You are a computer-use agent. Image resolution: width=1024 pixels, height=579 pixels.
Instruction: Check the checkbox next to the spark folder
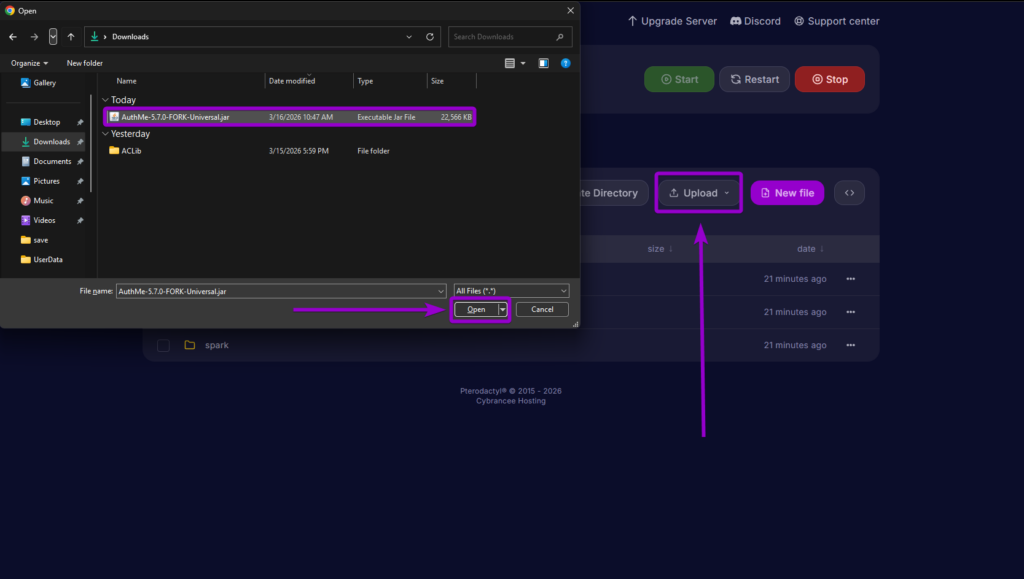pos(163,344)
